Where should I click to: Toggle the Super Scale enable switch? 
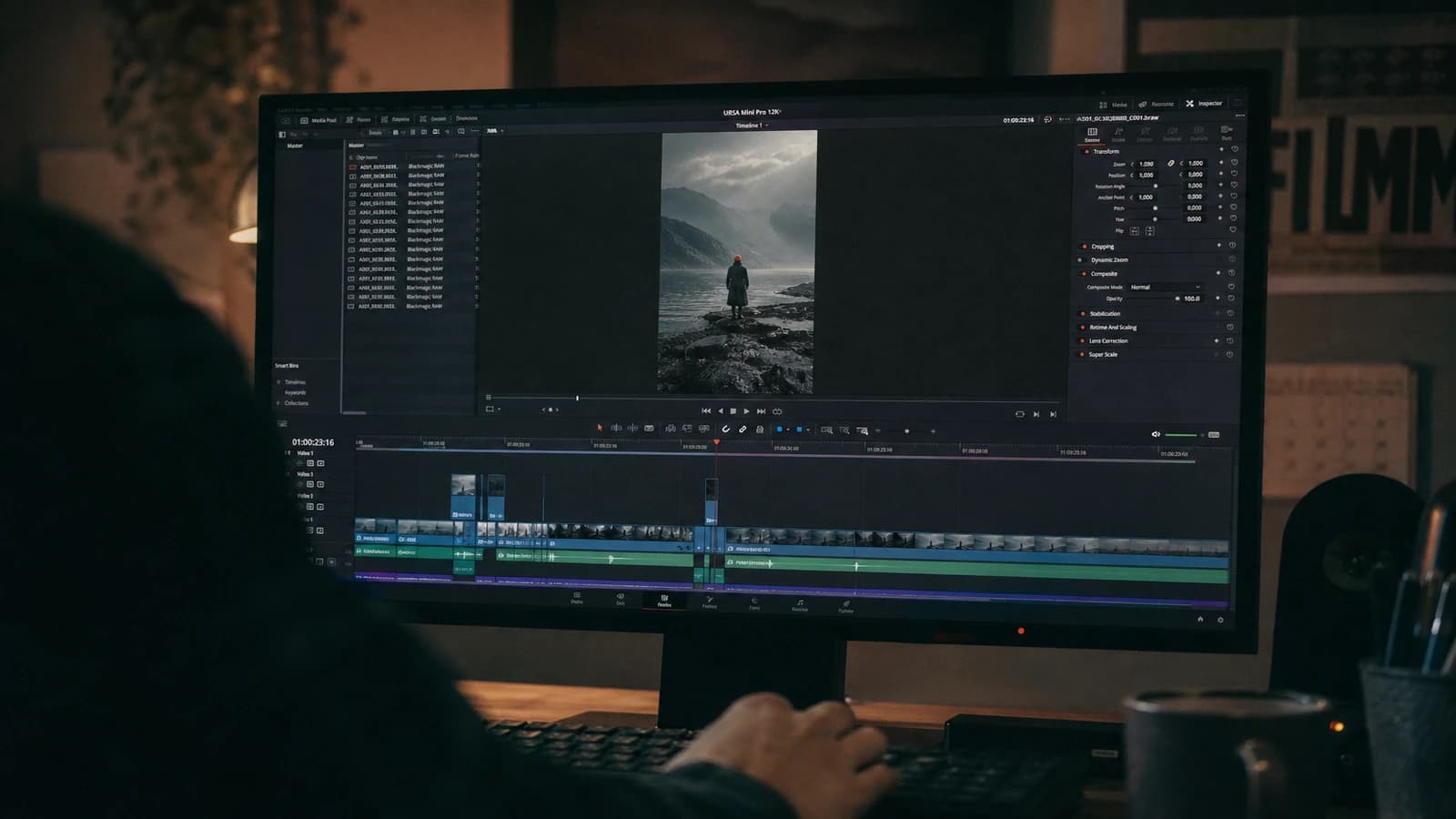pyautogui.click(x=1082, y=355)
